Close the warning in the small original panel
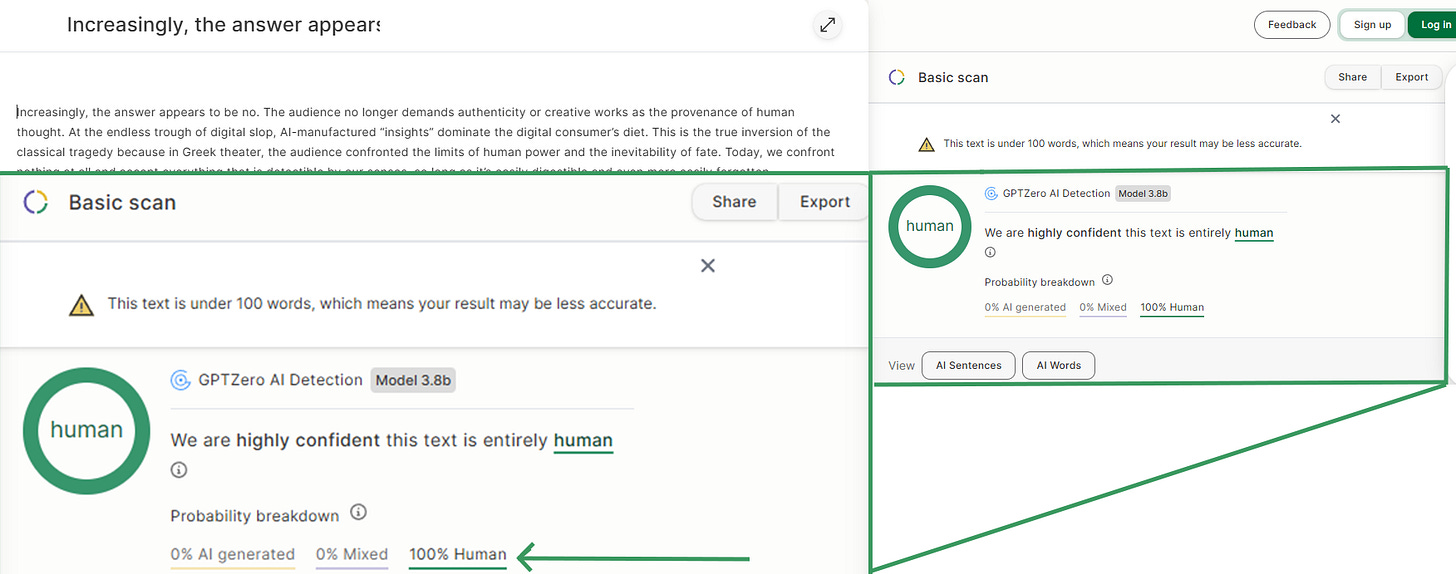The width and height of the screenshot is (1456, 574). click(x=1335, y=119)
